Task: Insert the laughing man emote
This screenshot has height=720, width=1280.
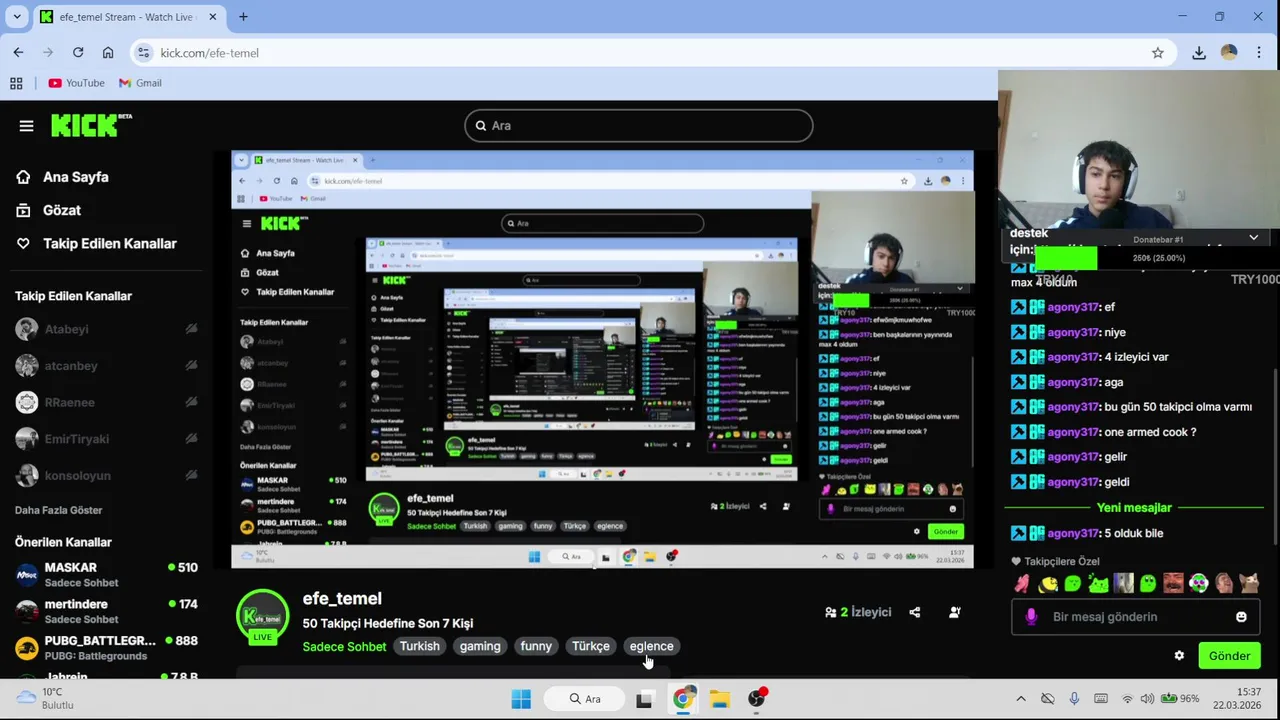Action: 1173,583
